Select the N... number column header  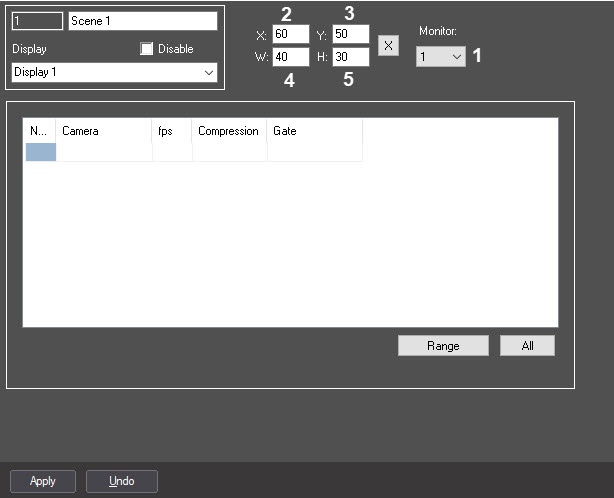(x=39, y=131)
